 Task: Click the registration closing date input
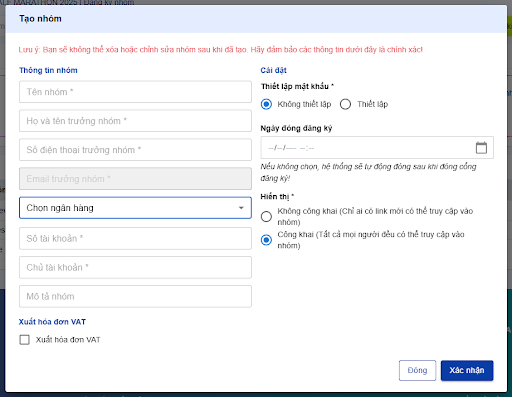377,148
